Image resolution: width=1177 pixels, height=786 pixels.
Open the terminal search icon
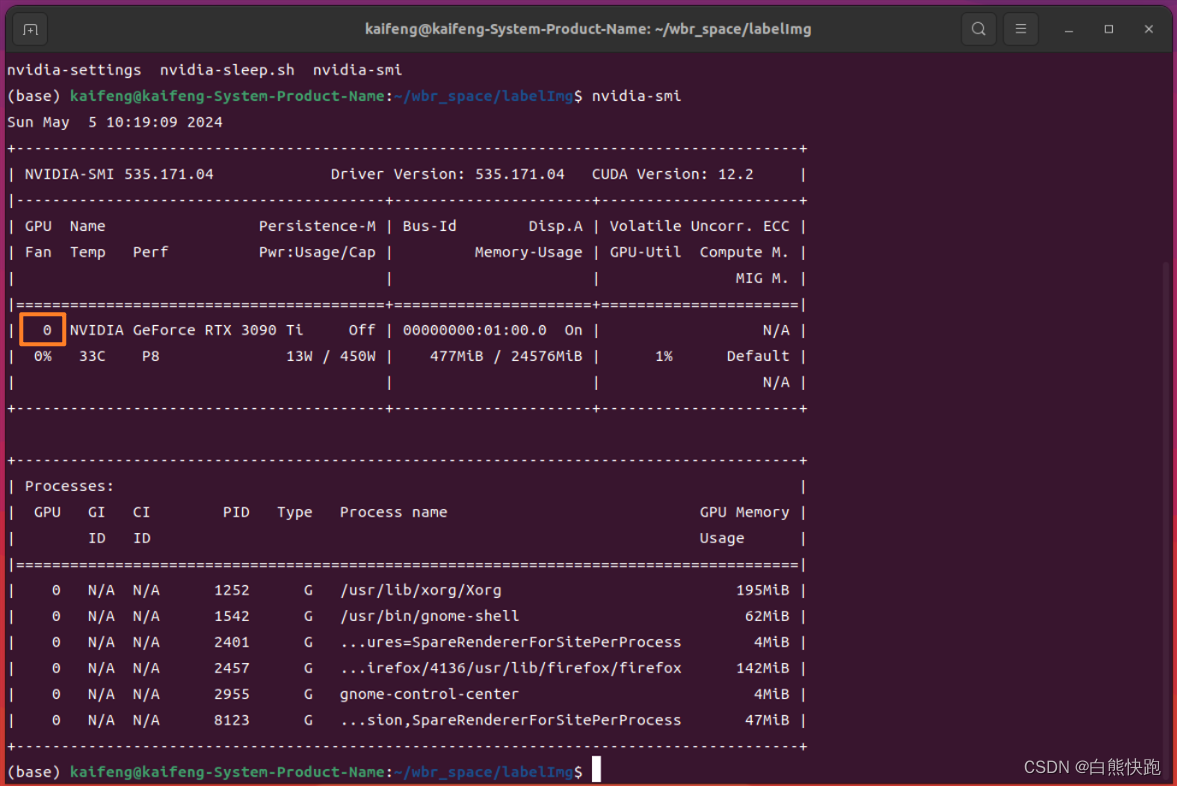coord(978,29)
